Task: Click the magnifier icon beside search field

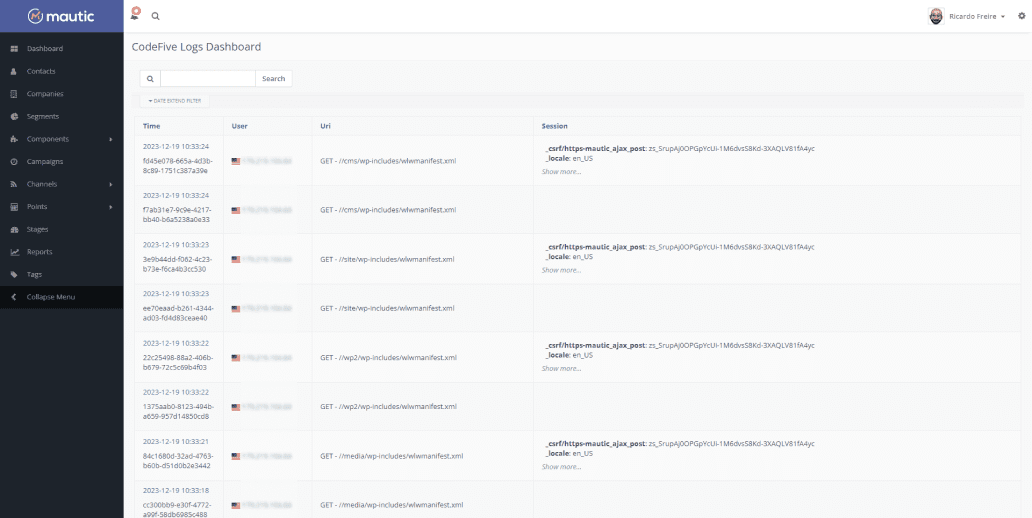Action: tap(150, 78)
